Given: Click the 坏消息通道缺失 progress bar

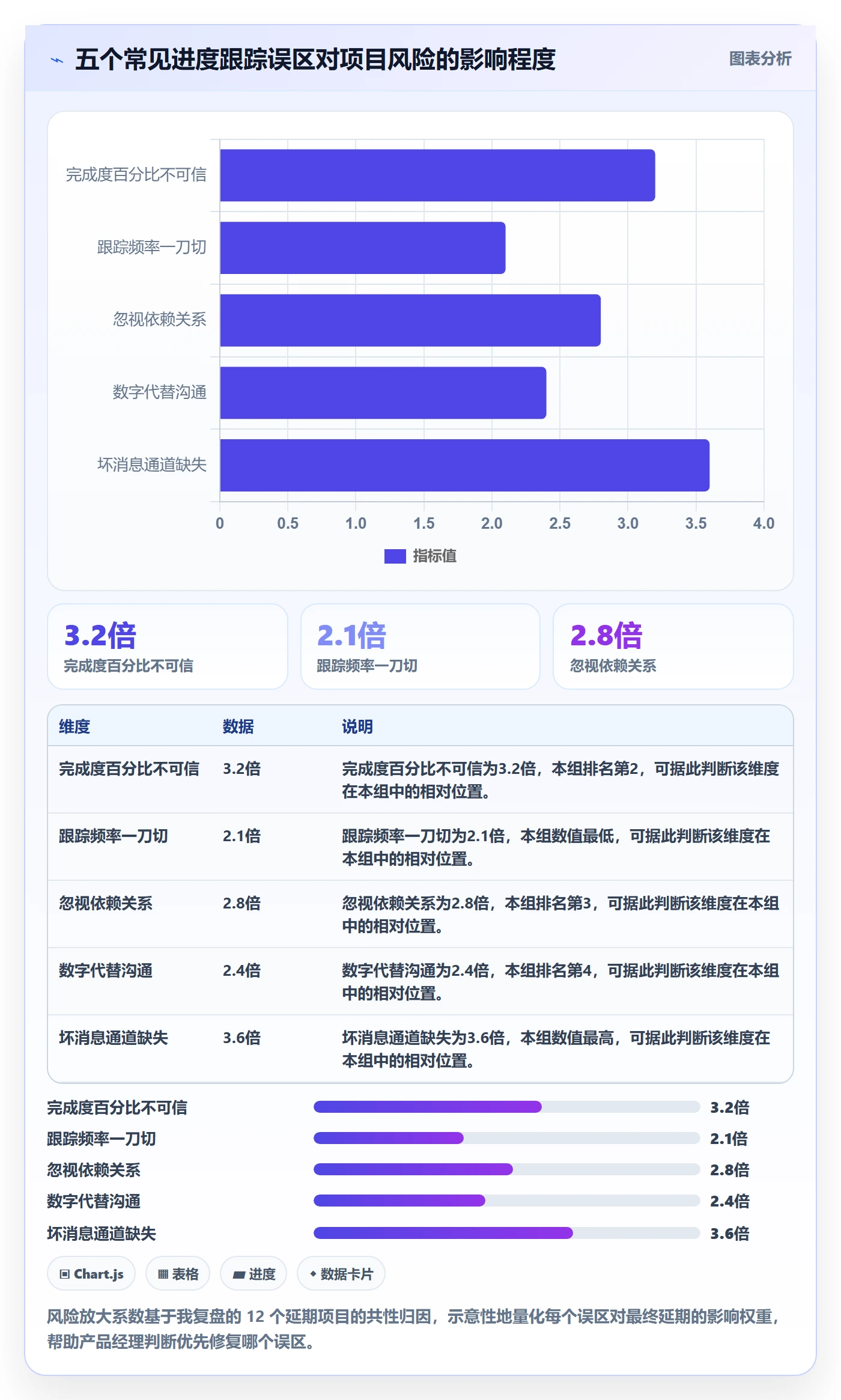Looking at the screenshot, I should 507,1233.
